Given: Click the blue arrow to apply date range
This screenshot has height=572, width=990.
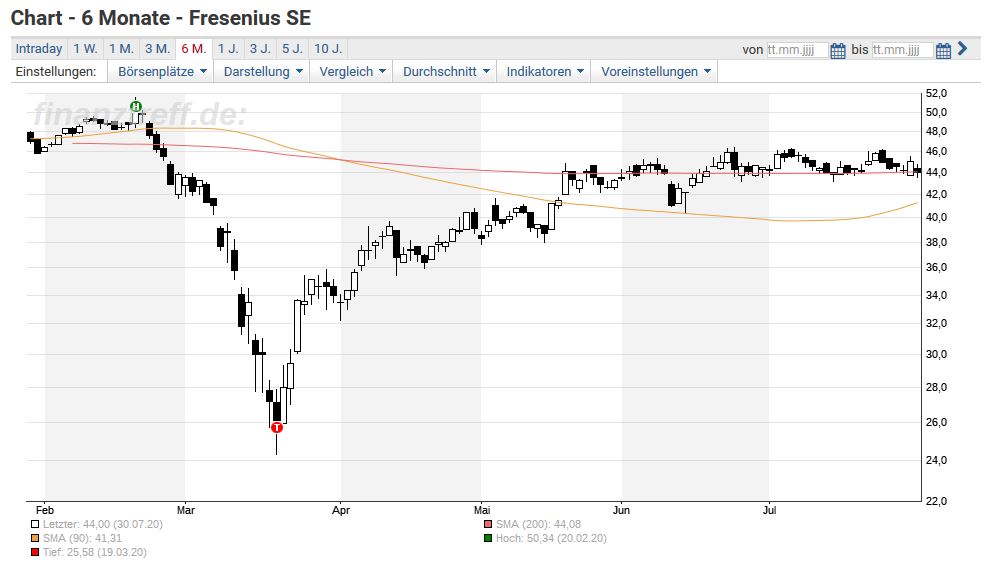Looking at the screenshot, I should pos(962,49).
